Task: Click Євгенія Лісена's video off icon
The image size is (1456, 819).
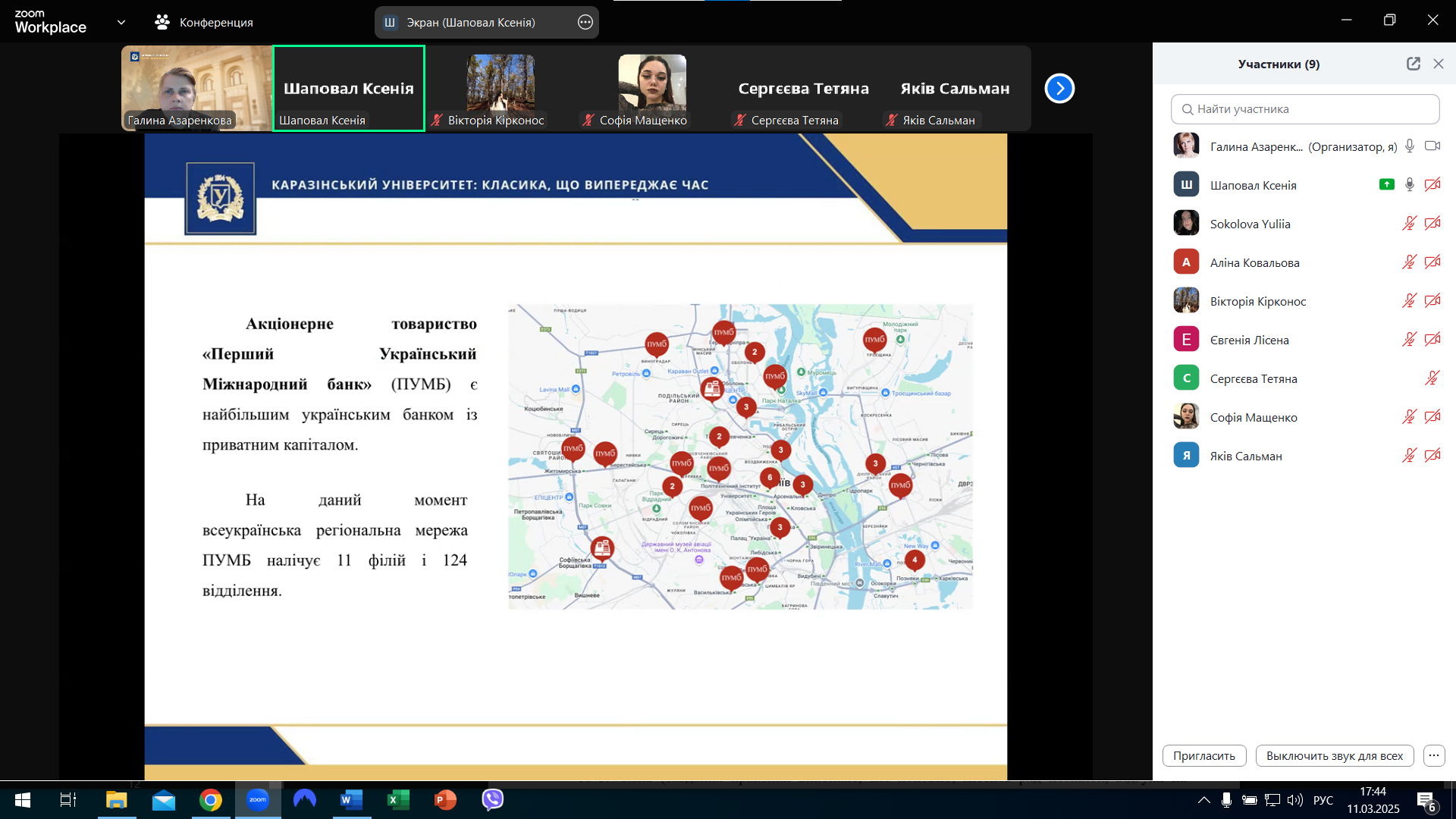Action: (x=1432, y=340)
